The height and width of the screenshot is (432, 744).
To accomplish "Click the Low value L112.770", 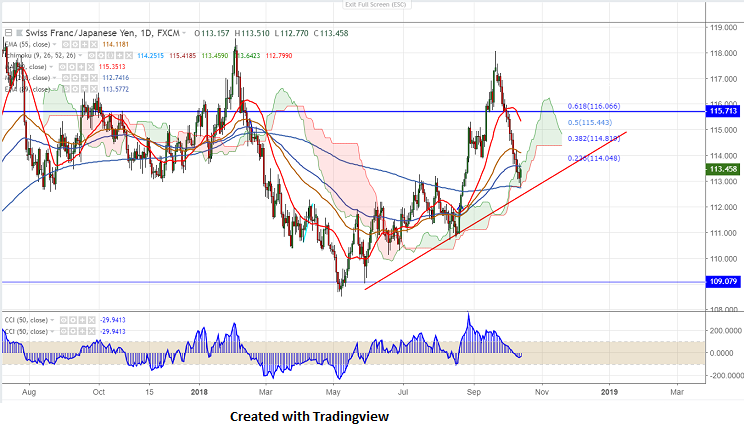I will pos(291,33).
